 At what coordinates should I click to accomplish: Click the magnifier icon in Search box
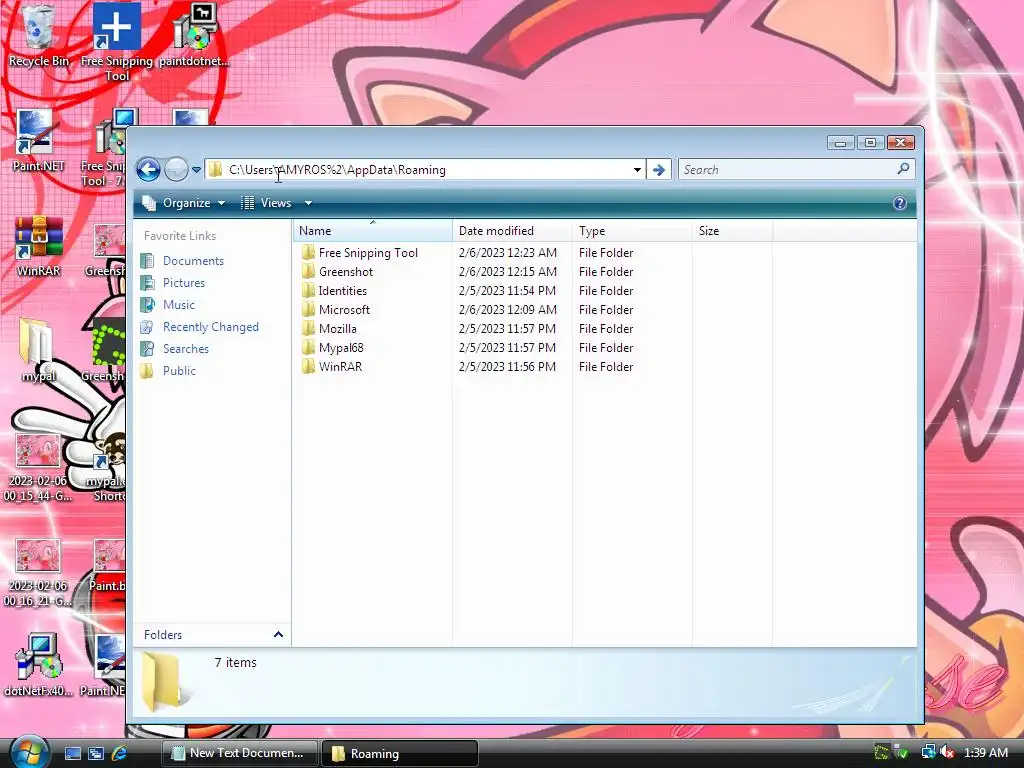903,169
